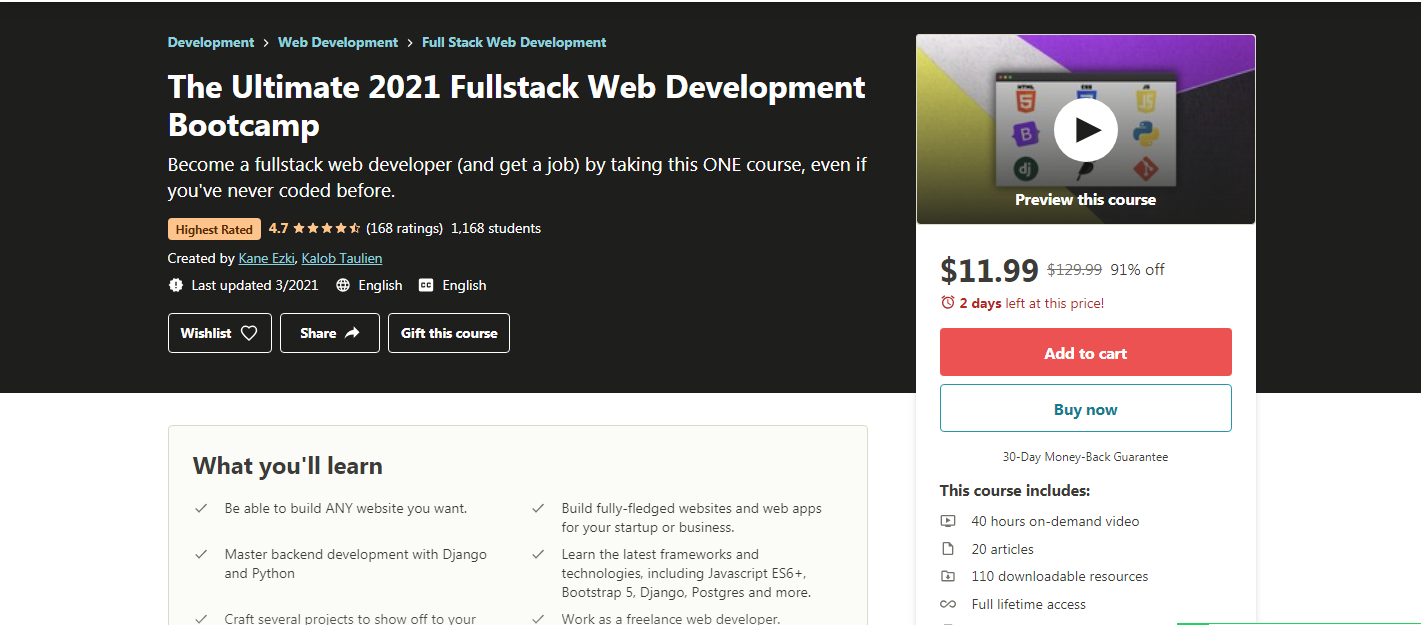This screenshot has height=625, width=1421.
Task: Open the Web Development breadcrumb
Action: click(338, 42)
